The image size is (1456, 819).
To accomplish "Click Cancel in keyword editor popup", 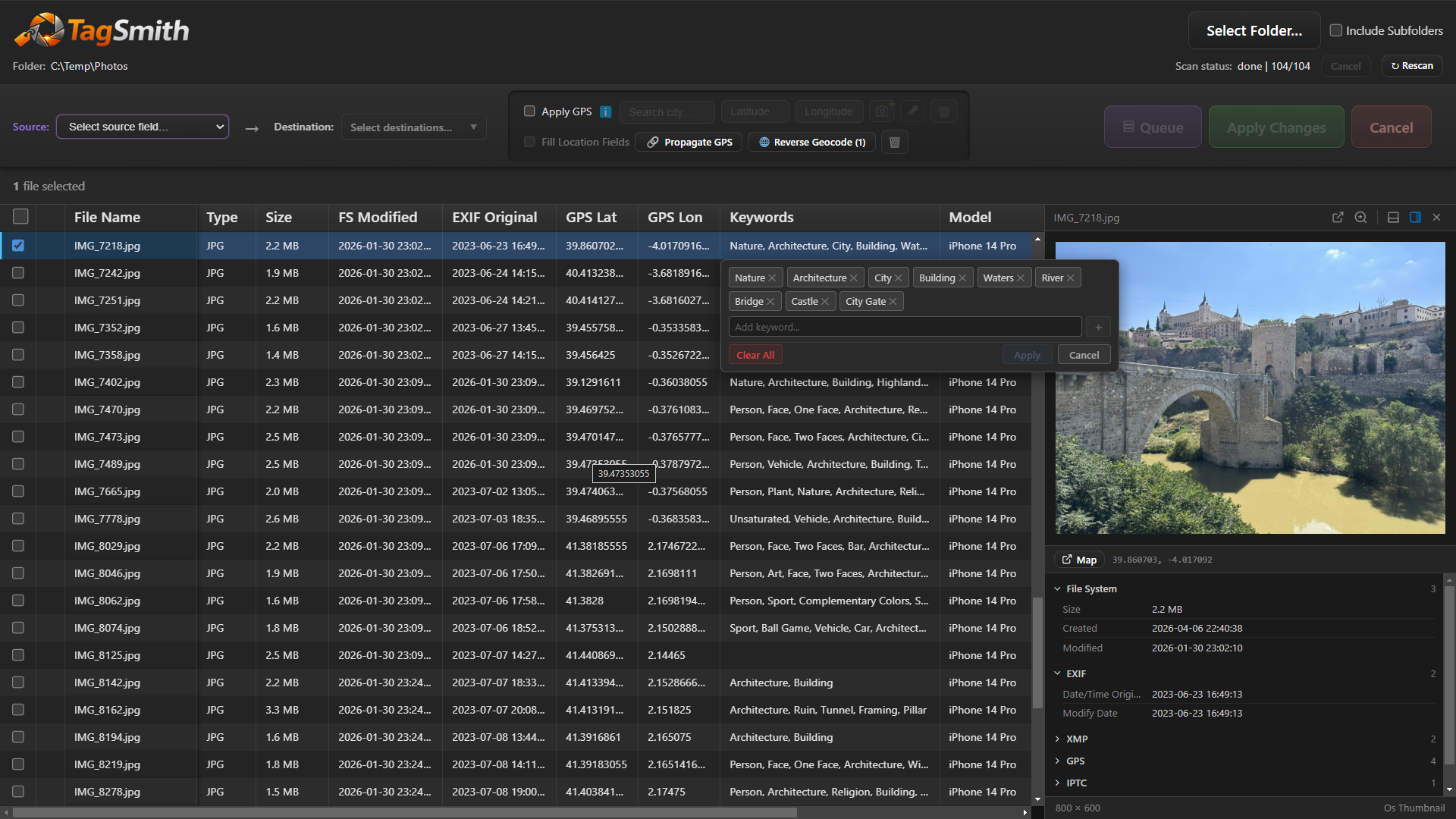I will [x=1084, y=355].
